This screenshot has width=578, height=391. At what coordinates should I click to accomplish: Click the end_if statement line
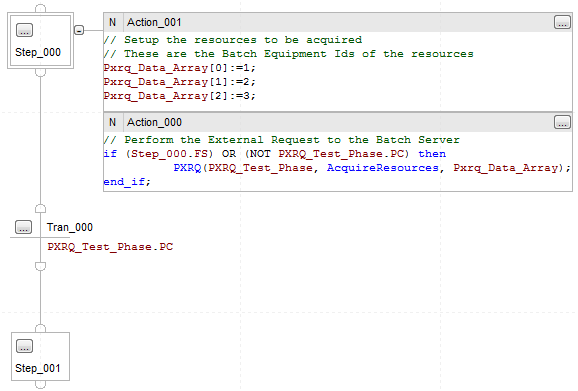tap(127, 182)
